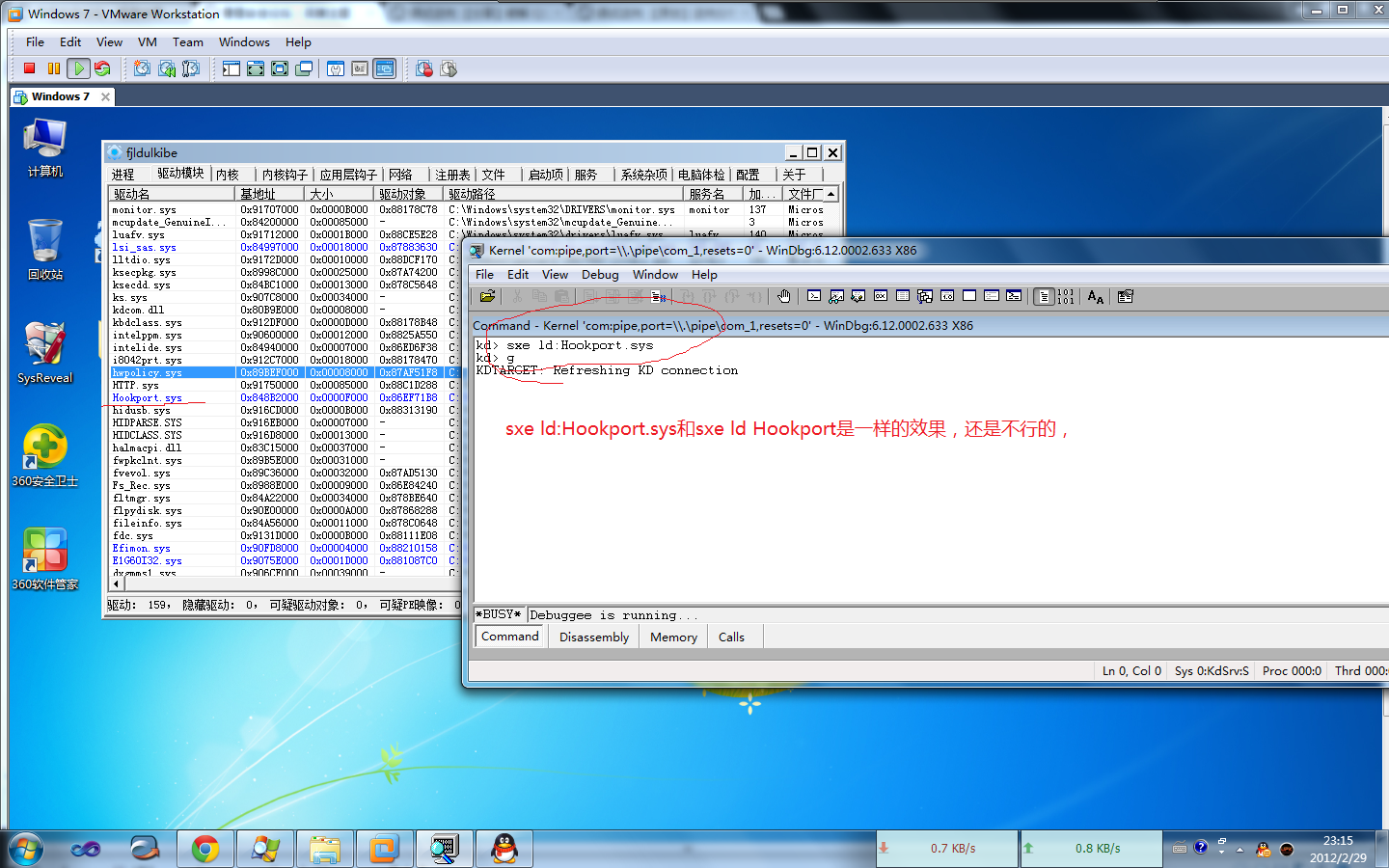The height and width of the screenshot is (868, 1389).
Task: Click the WinDbg Break (hand) icon
Action: 784,296
